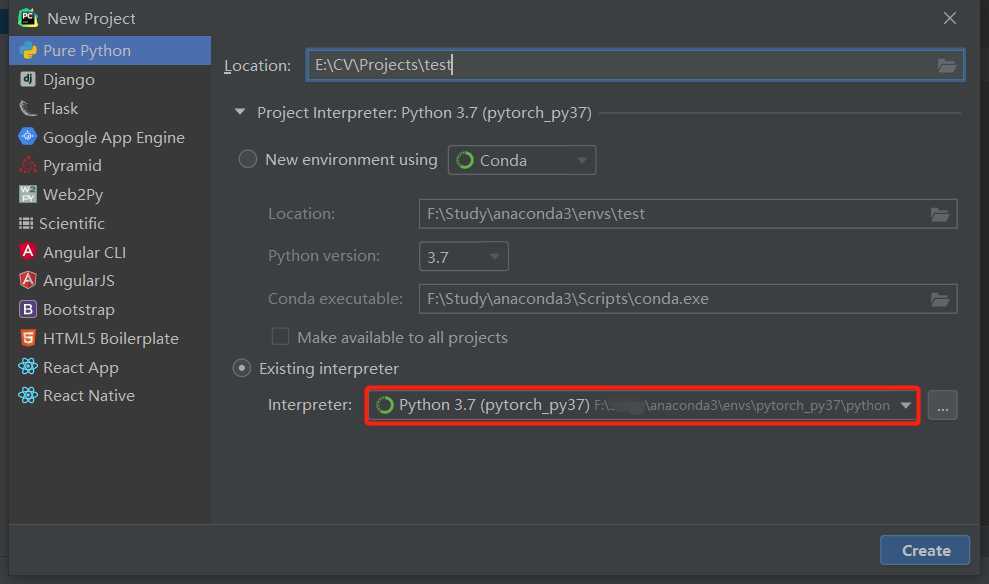
Task: Click environment location field F:\Study\anaconda3\envs\test
Action: point(688,214)
